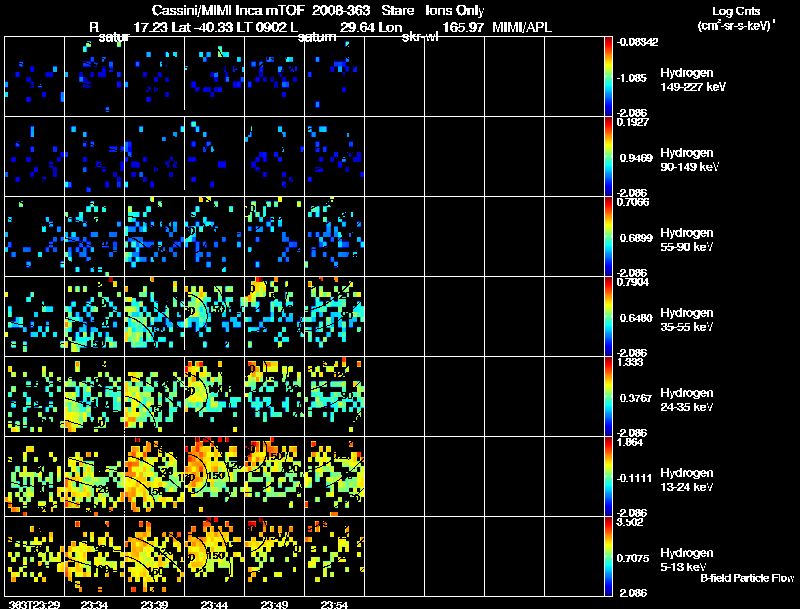Screen dimensions: 800x609
Task: Click the 5-13 keV image panel at 23:29
Action: click(x=34, y=556)
